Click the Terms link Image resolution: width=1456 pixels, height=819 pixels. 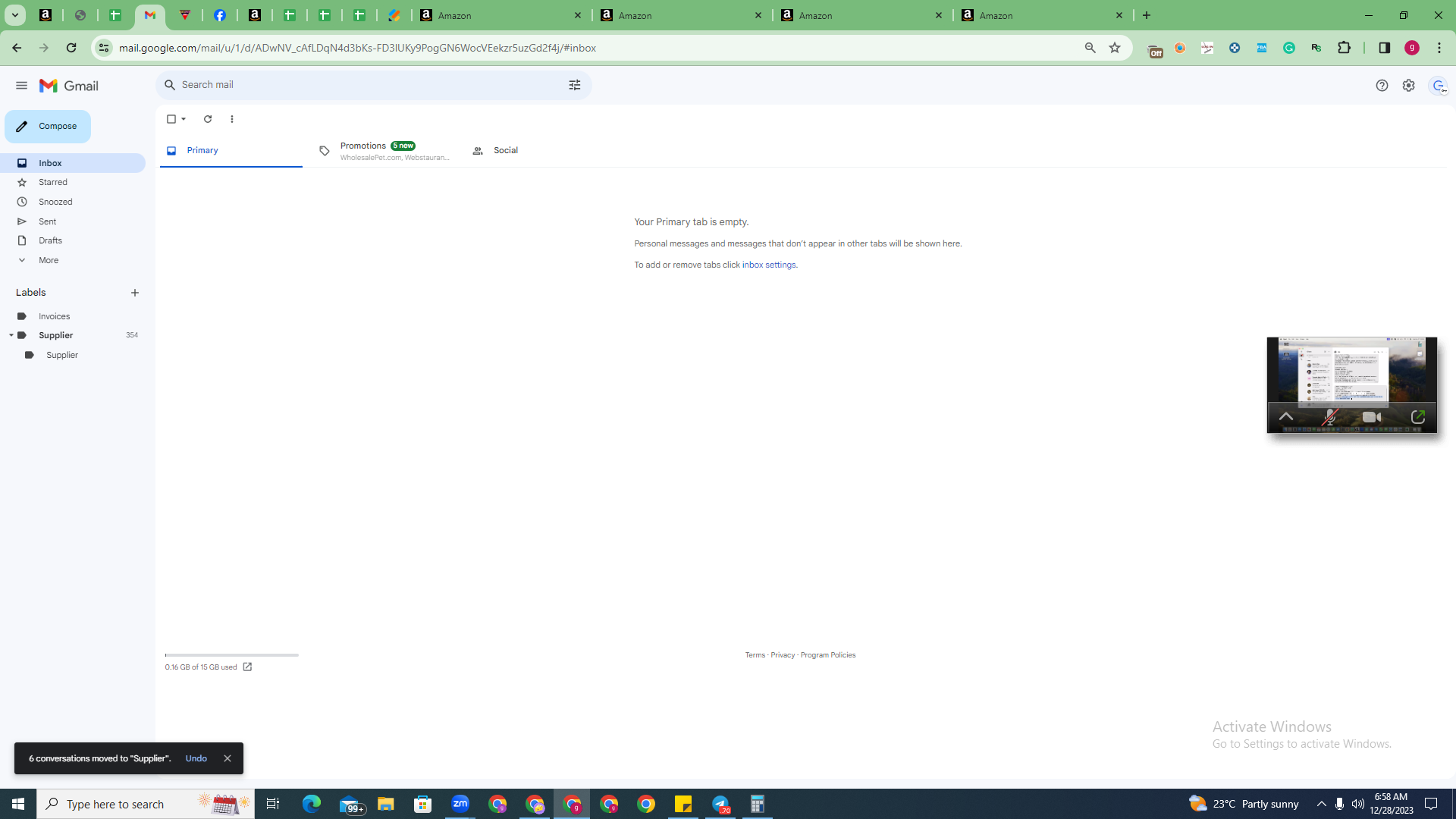pyautogui.click(x=755, y=655)
